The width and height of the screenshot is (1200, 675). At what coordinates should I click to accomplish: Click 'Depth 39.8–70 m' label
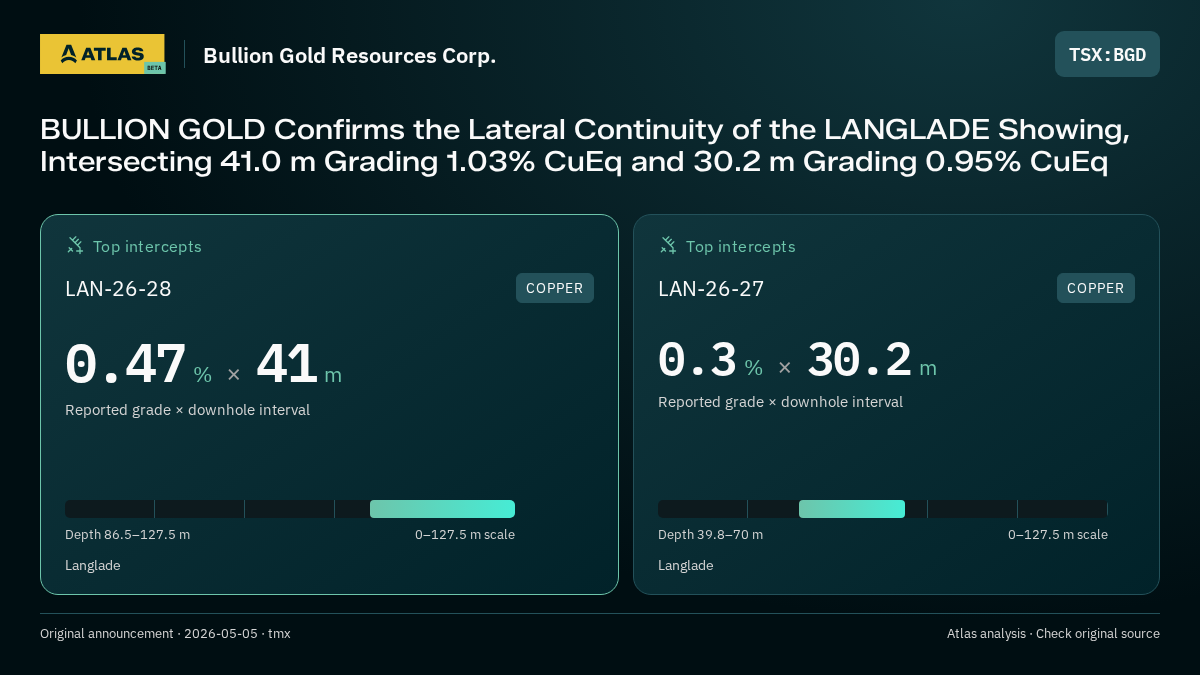coord(710,535)
